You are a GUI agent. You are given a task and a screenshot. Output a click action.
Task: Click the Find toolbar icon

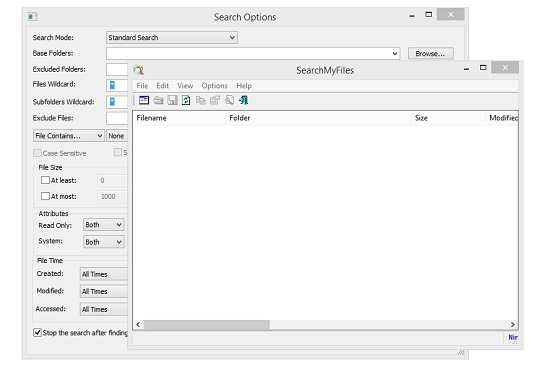229,100
